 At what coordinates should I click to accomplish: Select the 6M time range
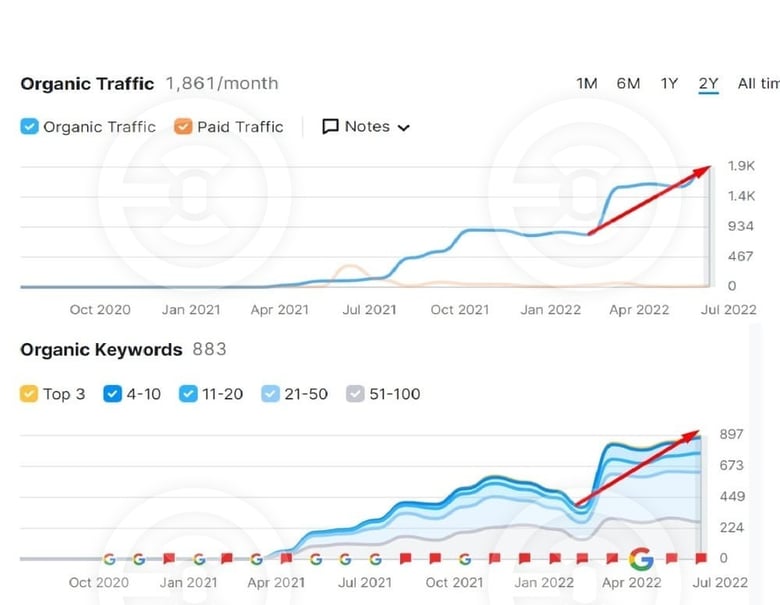628,84
